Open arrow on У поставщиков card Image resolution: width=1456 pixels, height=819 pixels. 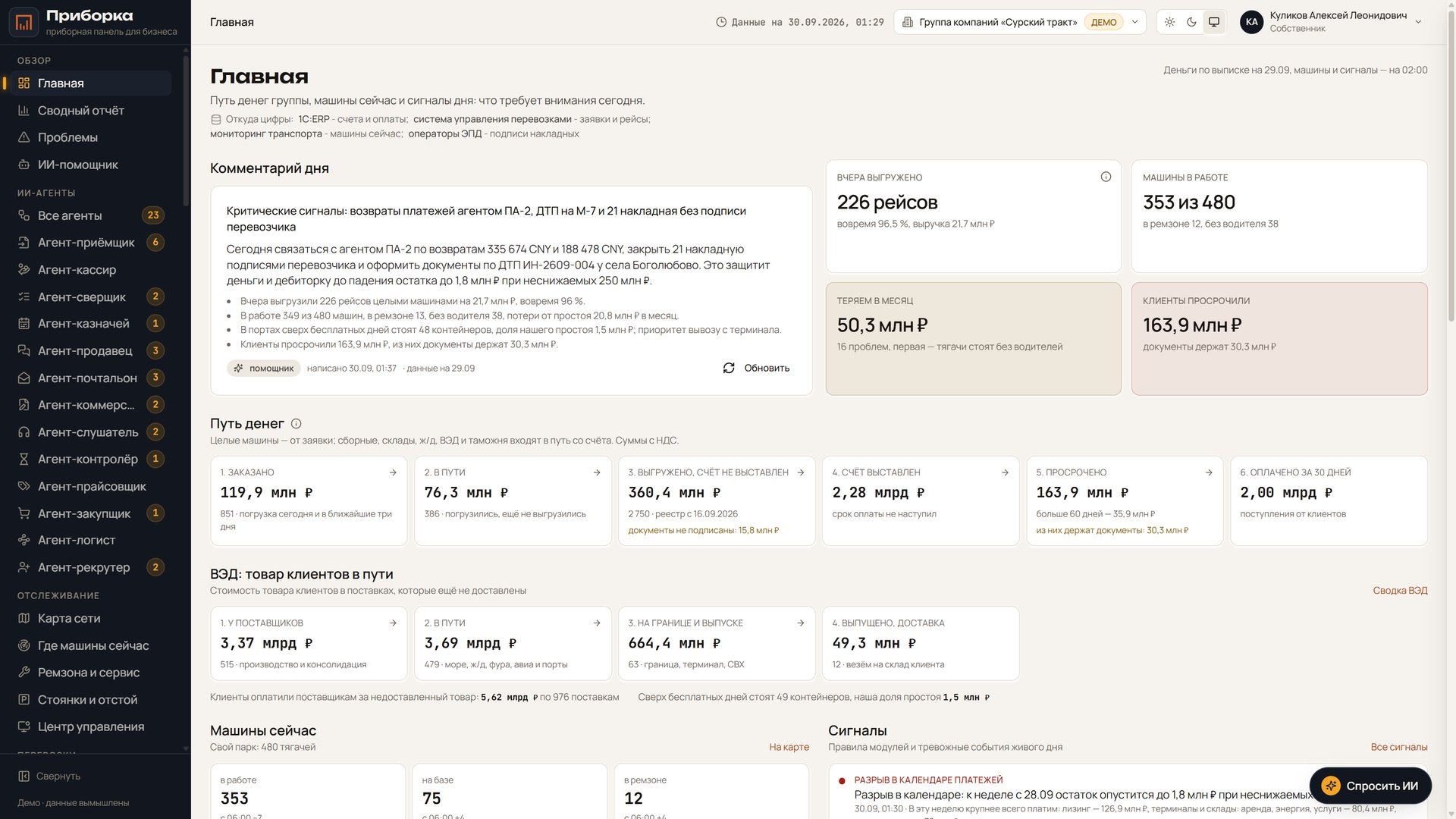[x=393, y=623]
